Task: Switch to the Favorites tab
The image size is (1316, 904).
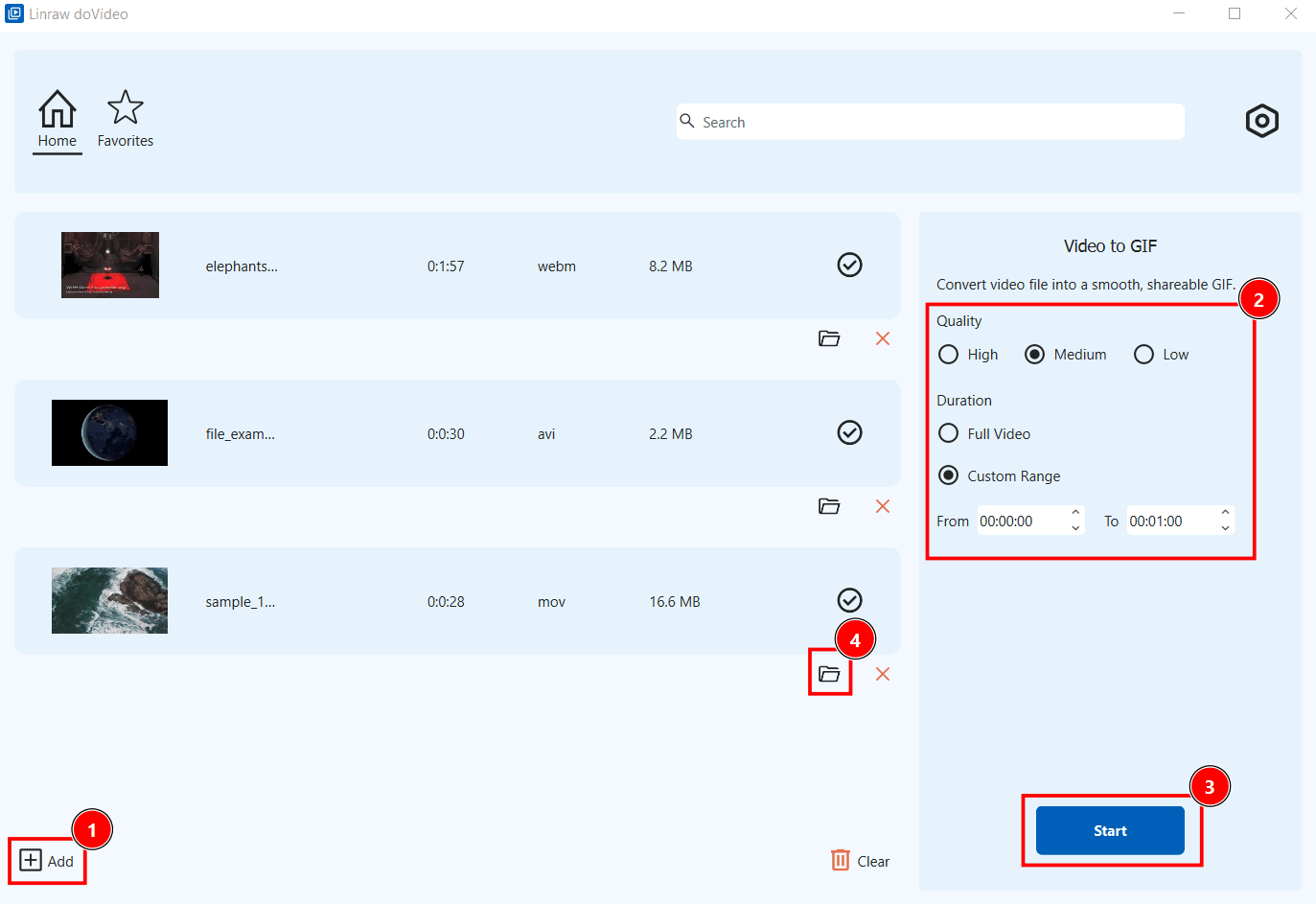Action: coord(125,120)
